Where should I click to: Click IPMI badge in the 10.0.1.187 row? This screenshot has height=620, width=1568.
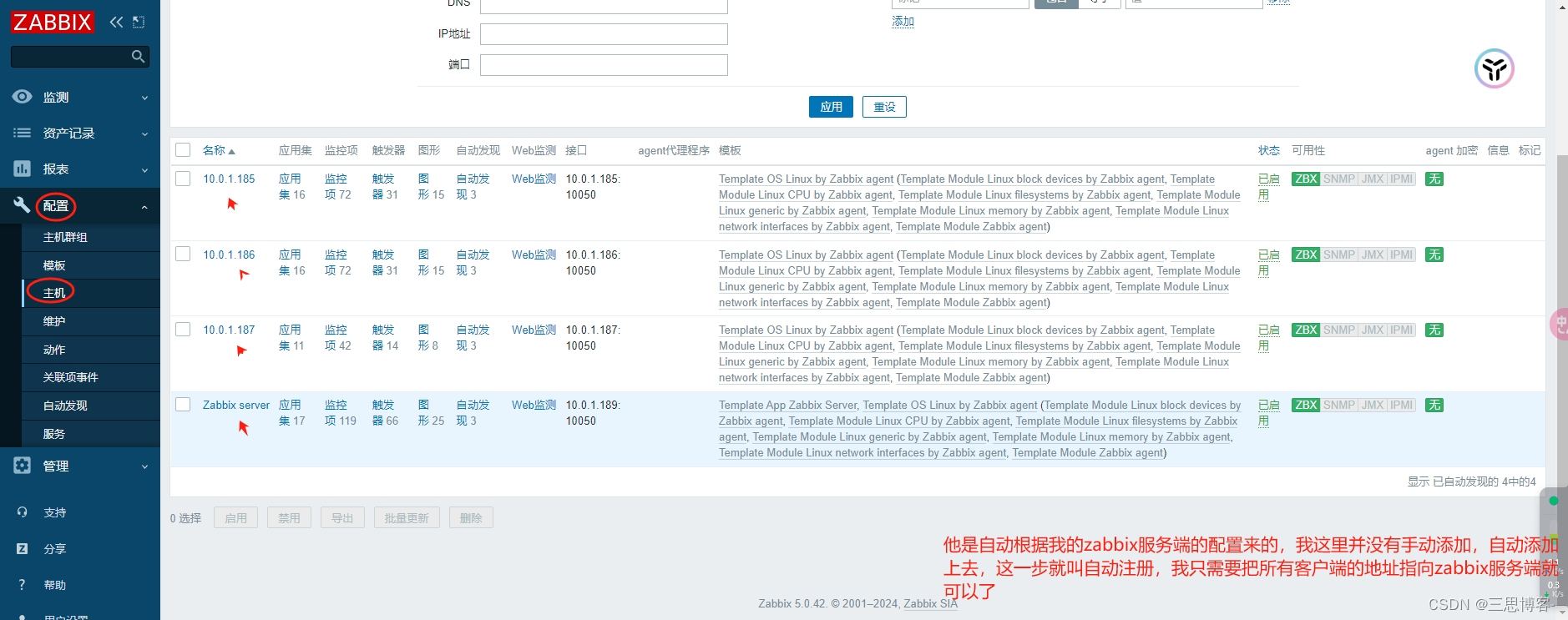coord(1401,330)
